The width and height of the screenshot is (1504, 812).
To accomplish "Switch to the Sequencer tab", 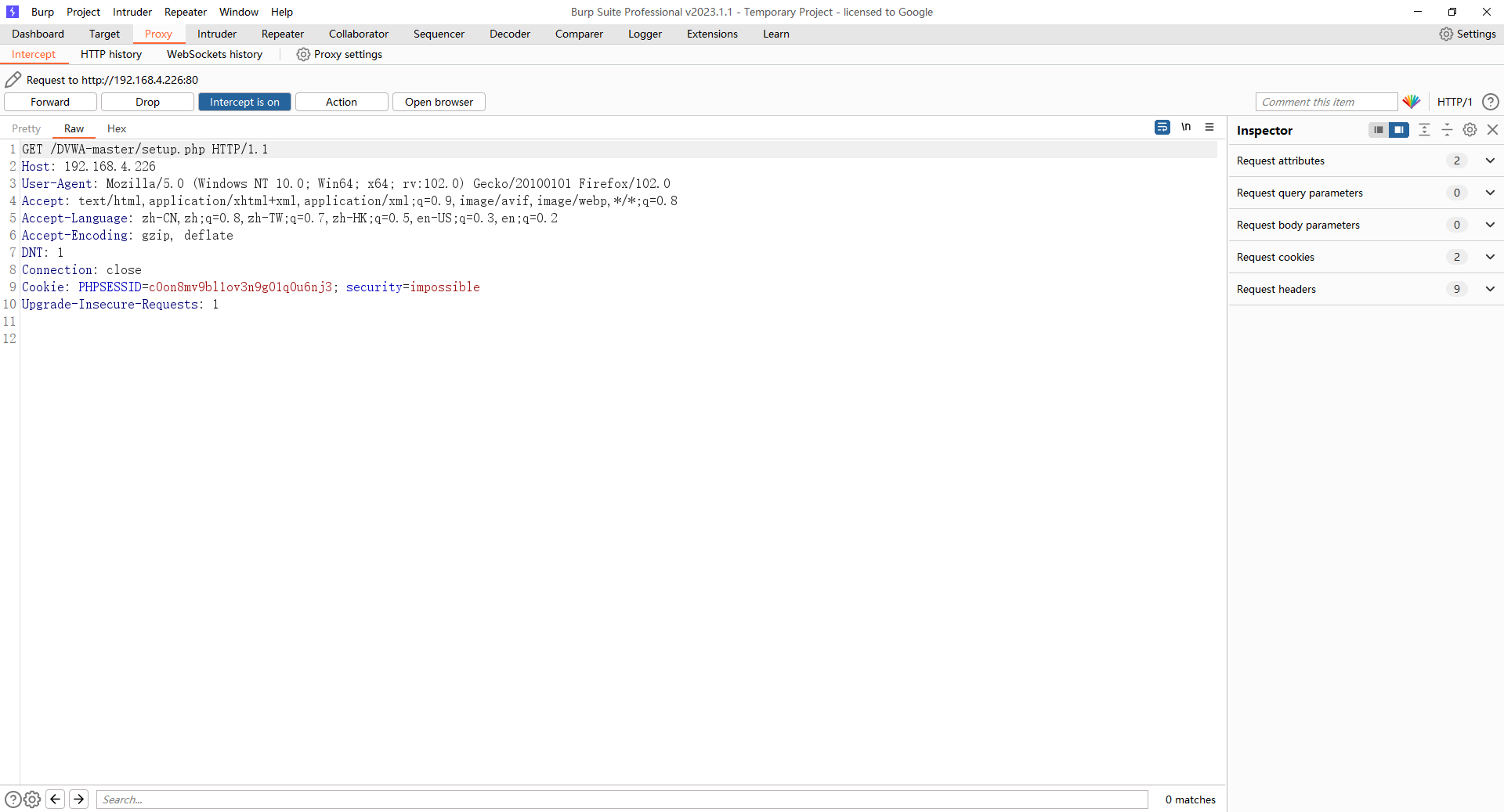I will (x=439, y=34).
